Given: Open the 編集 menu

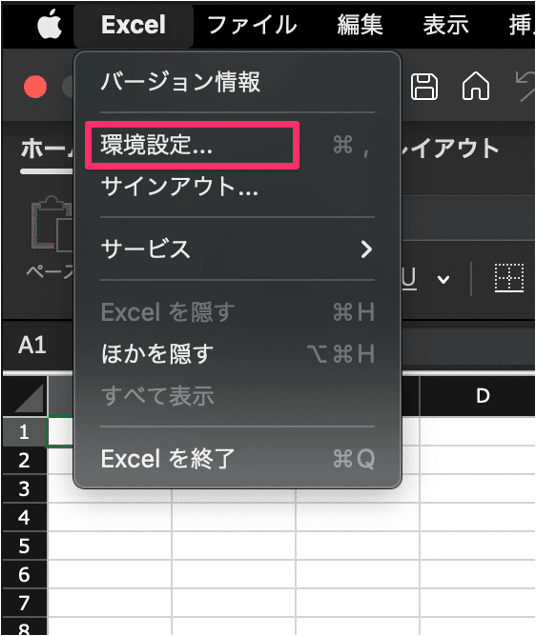Looking at the screenshot, I should [x=360, y=25].
